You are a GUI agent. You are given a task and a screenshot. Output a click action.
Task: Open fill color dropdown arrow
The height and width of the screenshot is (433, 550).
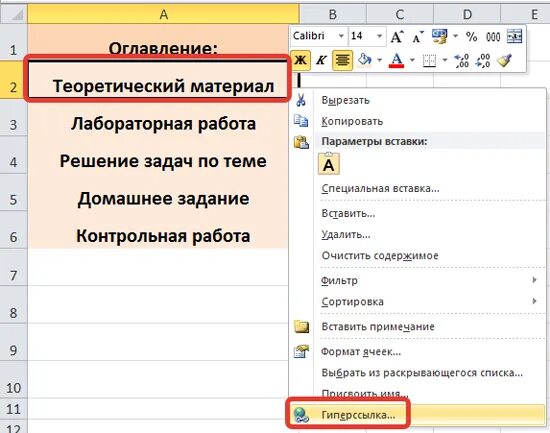[x=380, y=60]
